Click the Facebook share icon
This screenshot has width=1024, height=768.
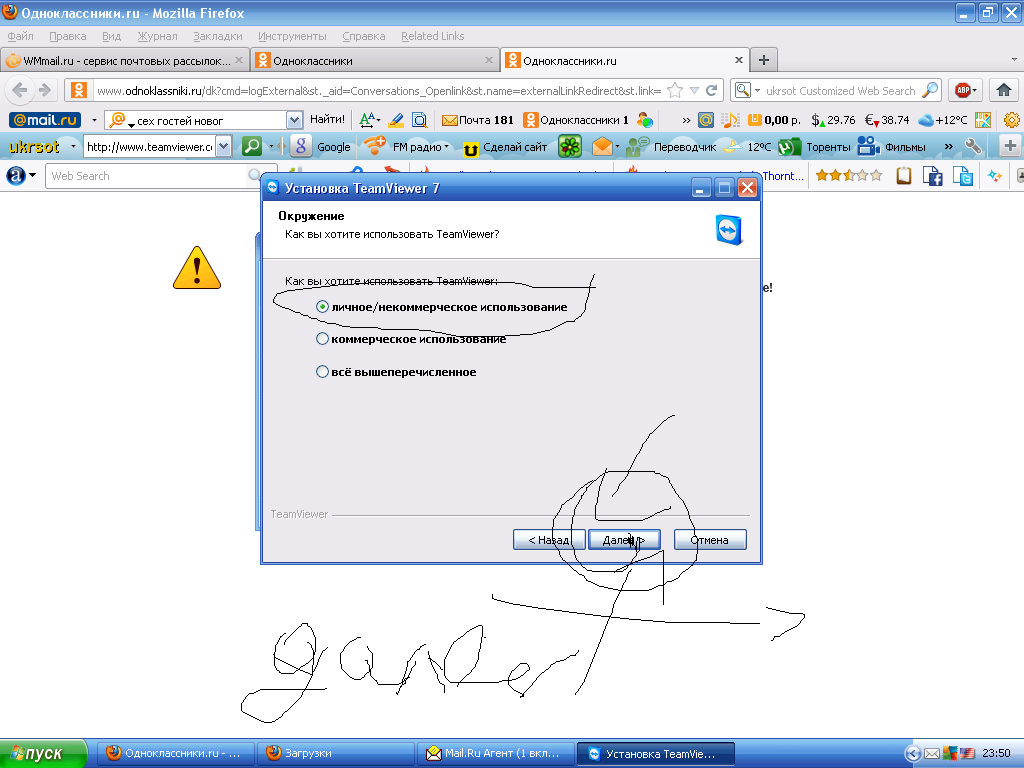point(933,176)
